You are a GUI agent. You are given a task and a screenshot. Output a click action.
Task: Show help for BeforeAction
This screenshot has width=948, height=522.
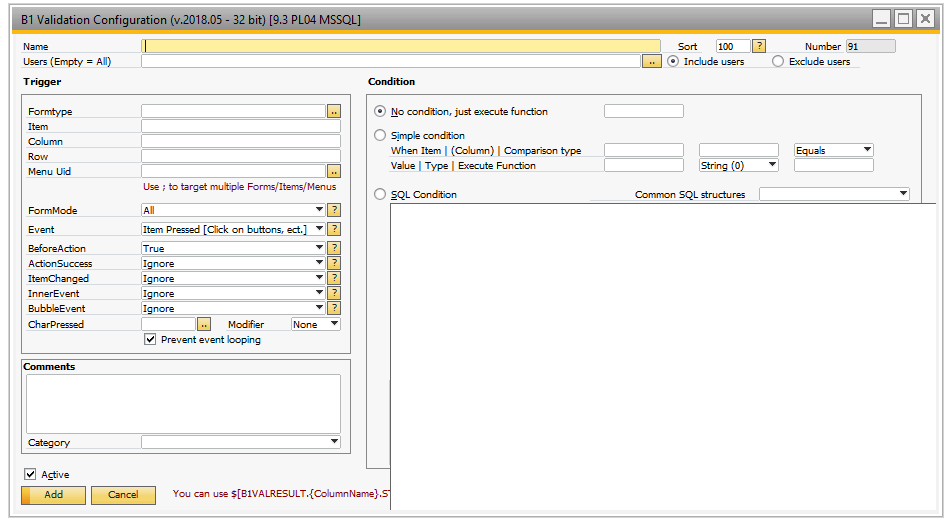tap(334, 248)
